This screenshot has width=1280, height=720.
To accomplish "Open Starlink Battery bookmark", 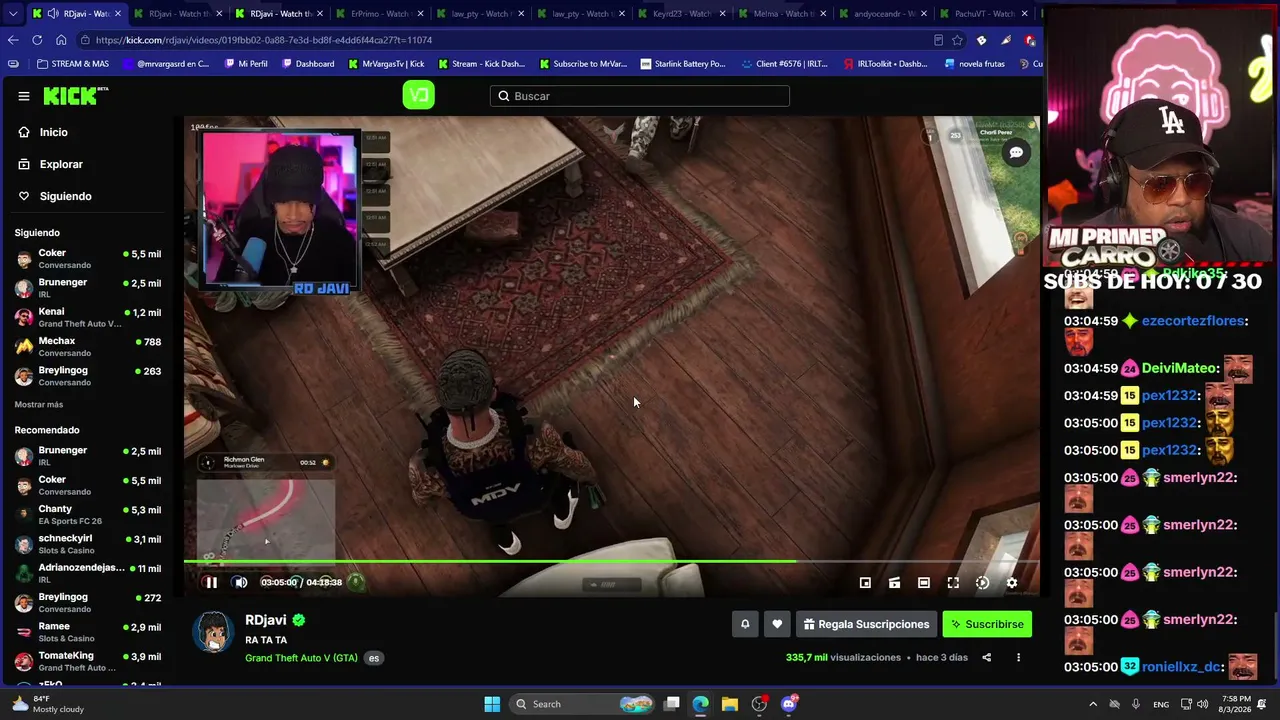I will (683, 64).
